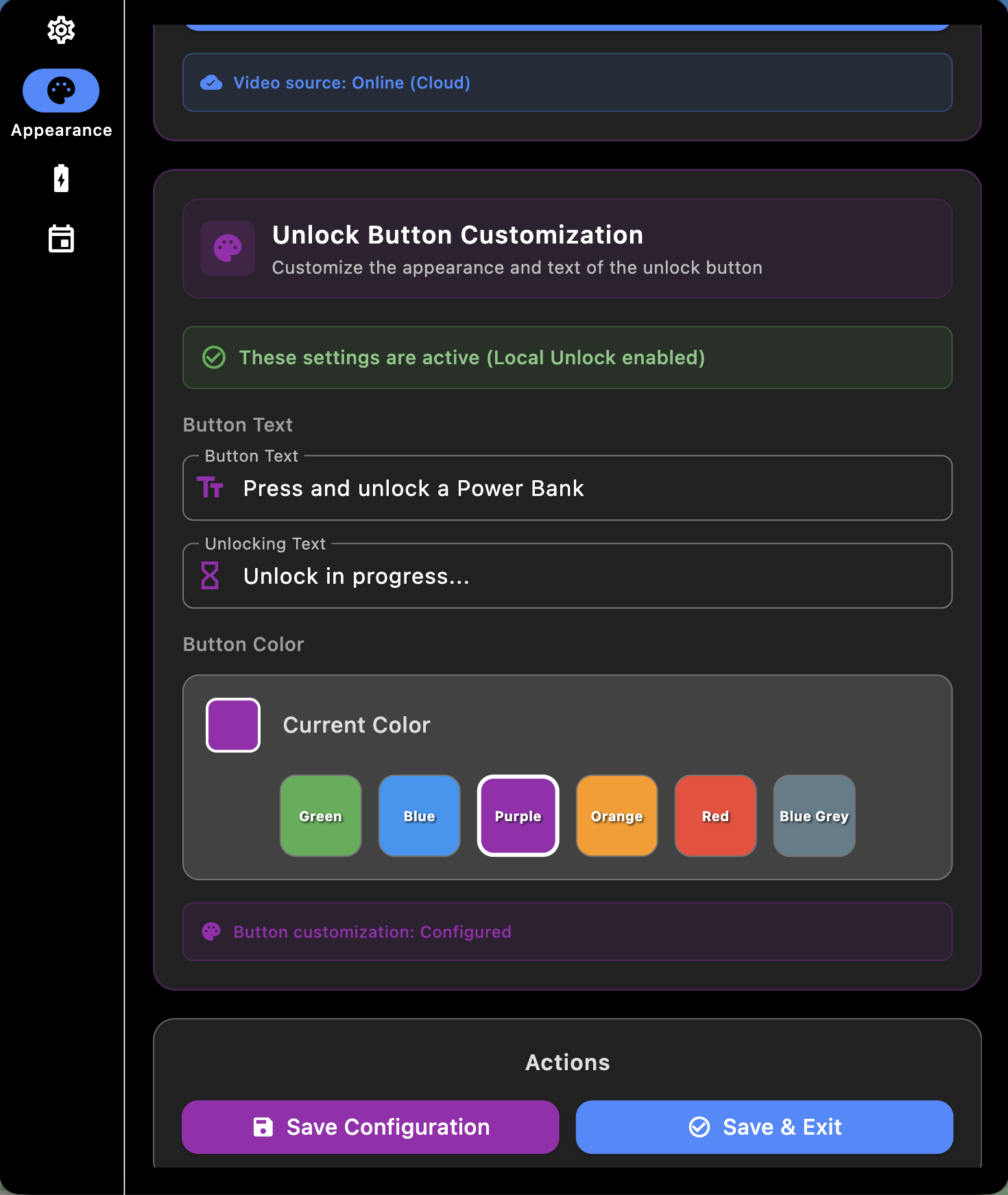
Task: Click the floppy disk icon on Save Configuration
Action: point(263,1126)
